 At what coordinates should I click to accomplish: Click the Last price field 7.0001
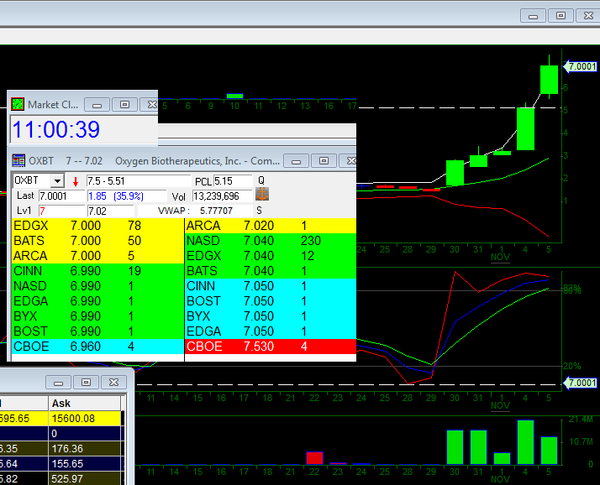[x=62, y=196]
